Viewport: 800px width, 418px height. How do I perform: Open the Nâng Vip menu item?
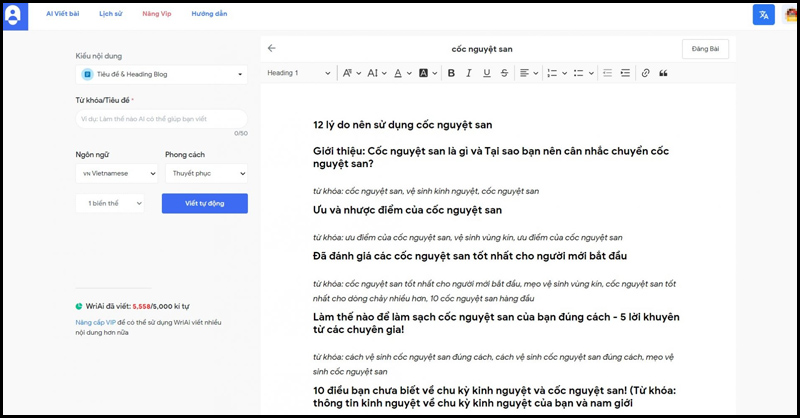pos(157,14)
